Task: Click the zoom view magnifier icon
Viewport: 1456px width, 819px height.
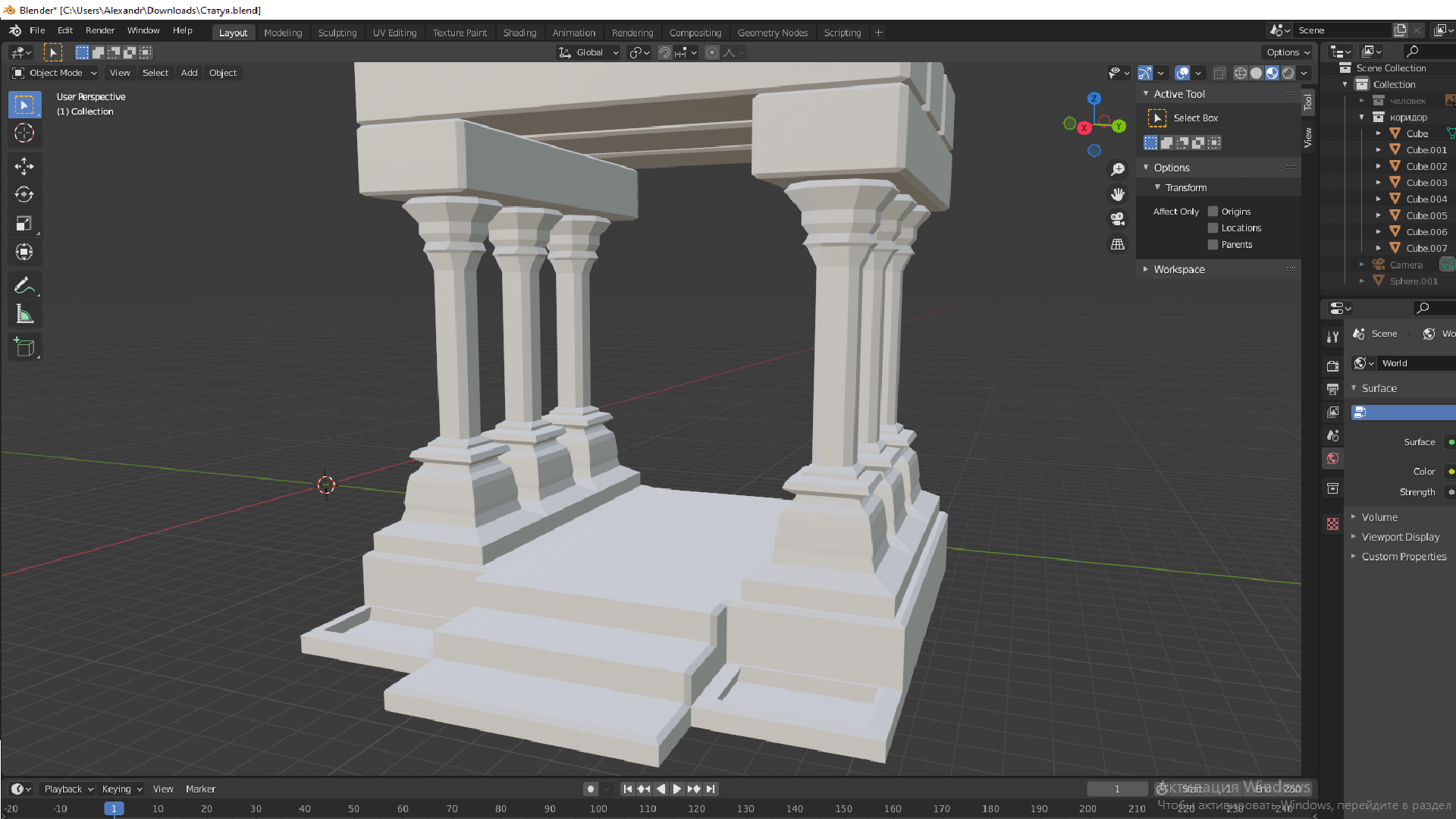Action: [x=1118, y=169]
